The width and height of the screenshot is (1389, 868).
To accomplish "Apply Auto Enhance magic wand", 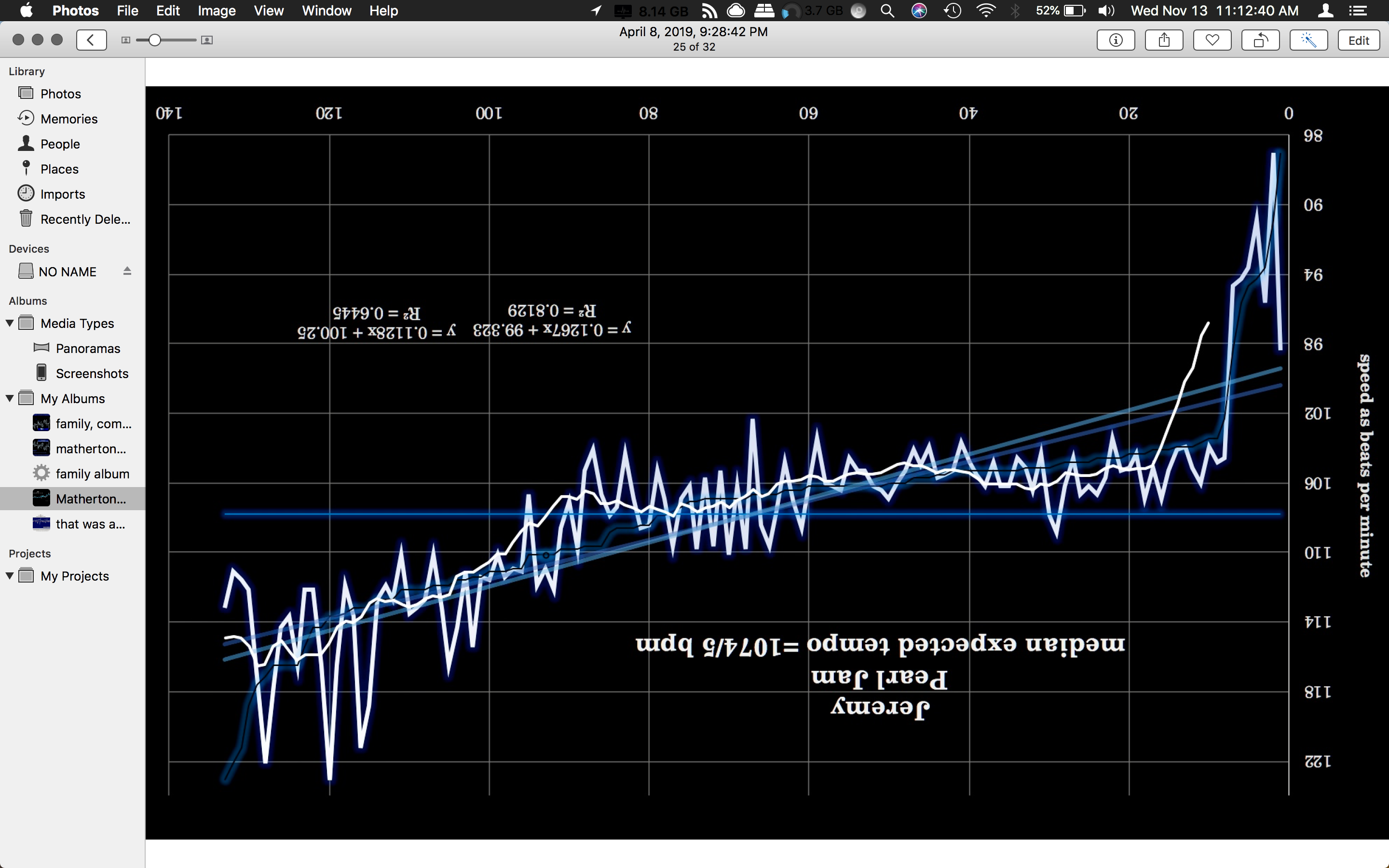I will 1308,40.
